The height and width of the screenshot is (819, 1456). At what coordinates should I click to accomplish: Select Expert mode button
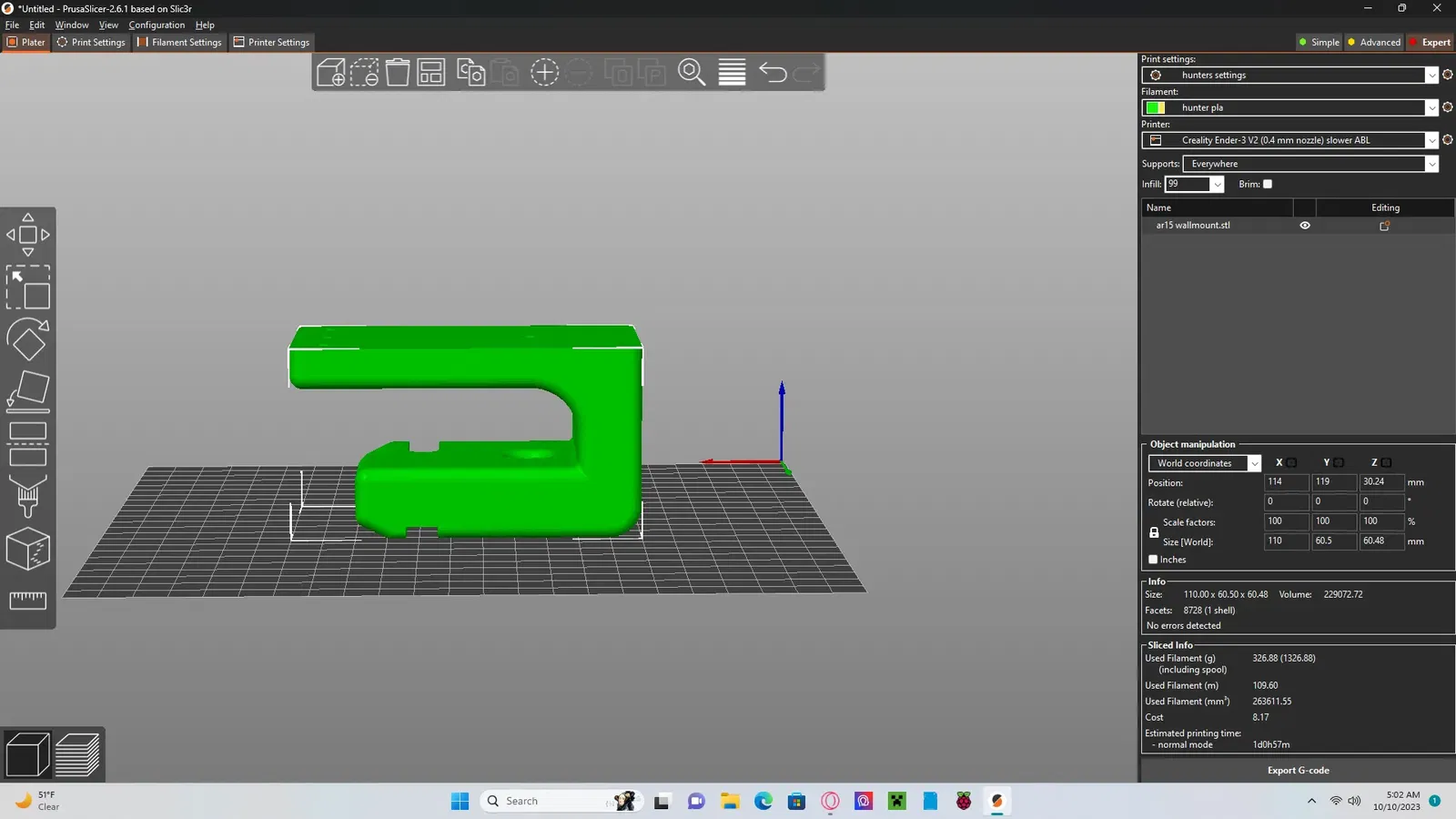[1431, 42]
